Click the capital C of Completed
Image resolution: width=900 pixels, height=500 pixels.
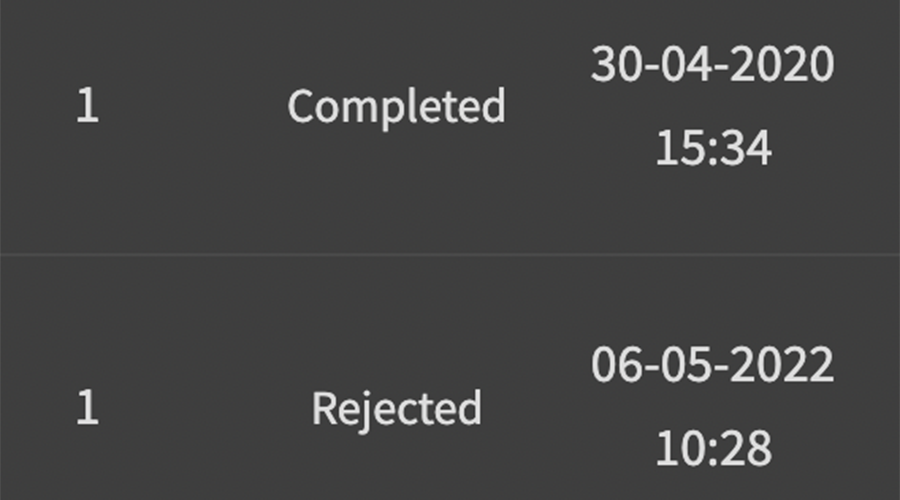coord(301,106)
